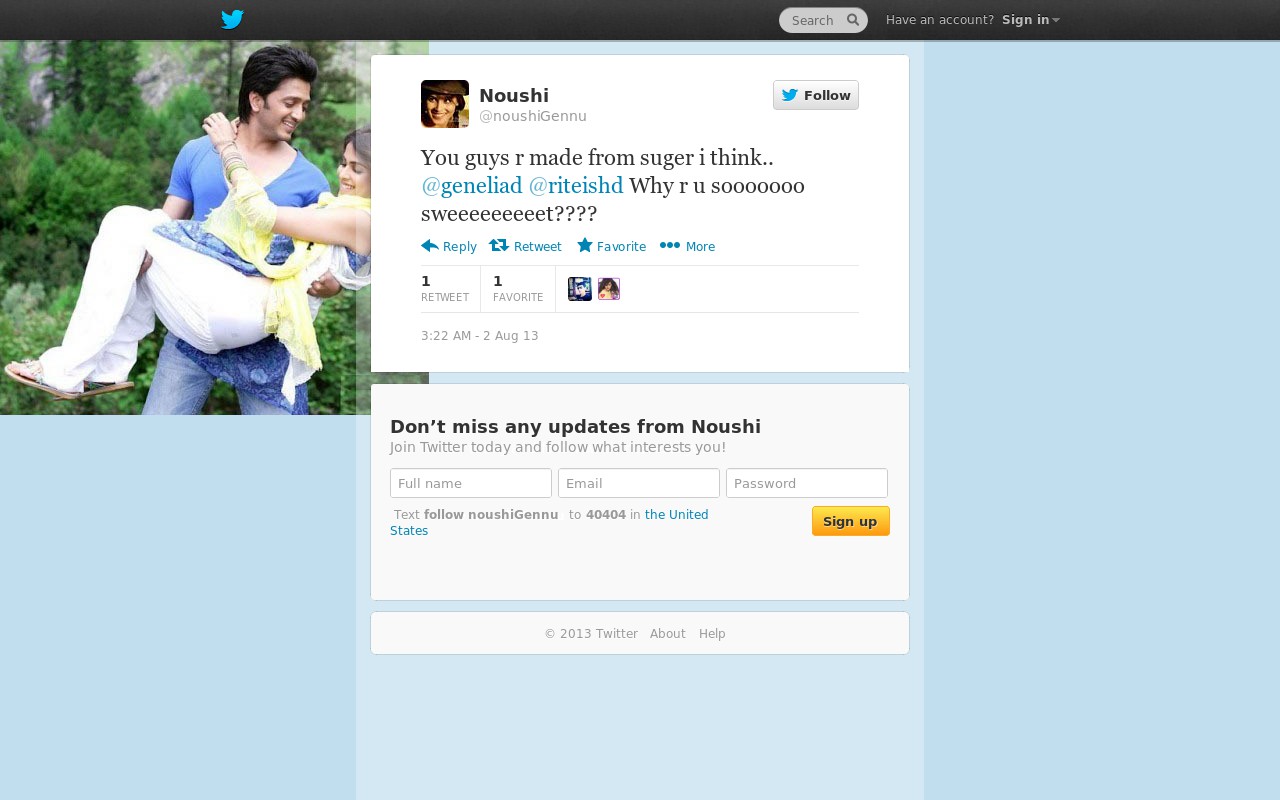Click the yellow Sign up button
Screen dimensions: 1280x800
851,521
